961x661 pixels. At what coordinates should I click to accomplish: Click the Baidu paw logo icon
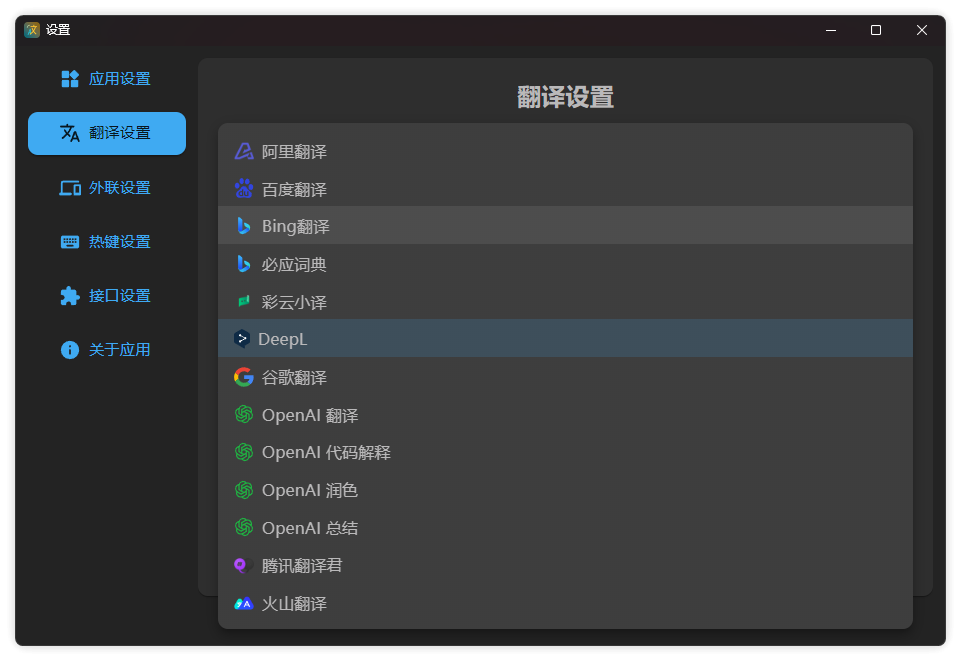(x=244, y=189)
